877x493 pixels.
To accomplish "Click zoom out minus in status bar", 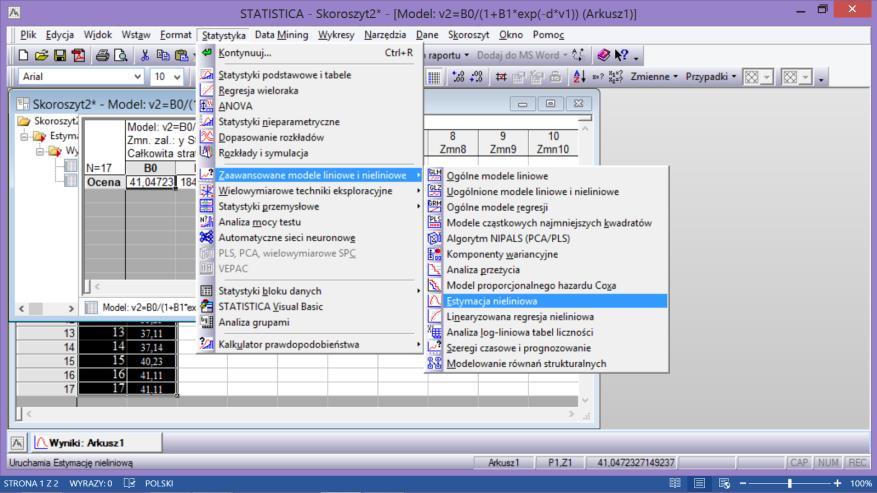I will tap(743, 483).
